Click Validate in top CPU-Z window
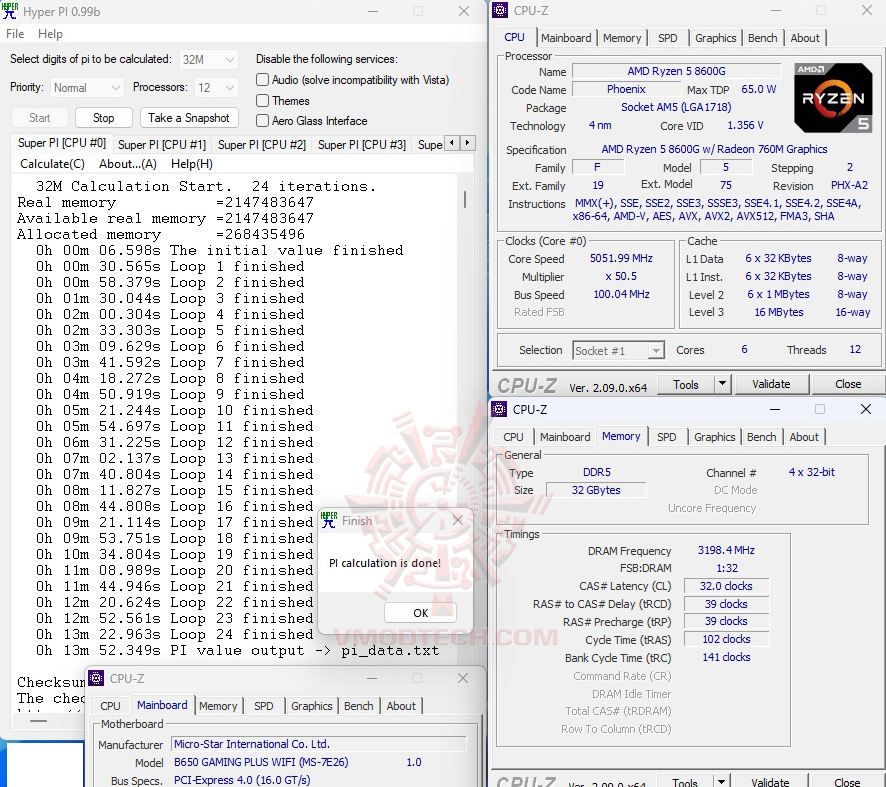The width and height of the screenshot is (886, 787). (771, 384)
